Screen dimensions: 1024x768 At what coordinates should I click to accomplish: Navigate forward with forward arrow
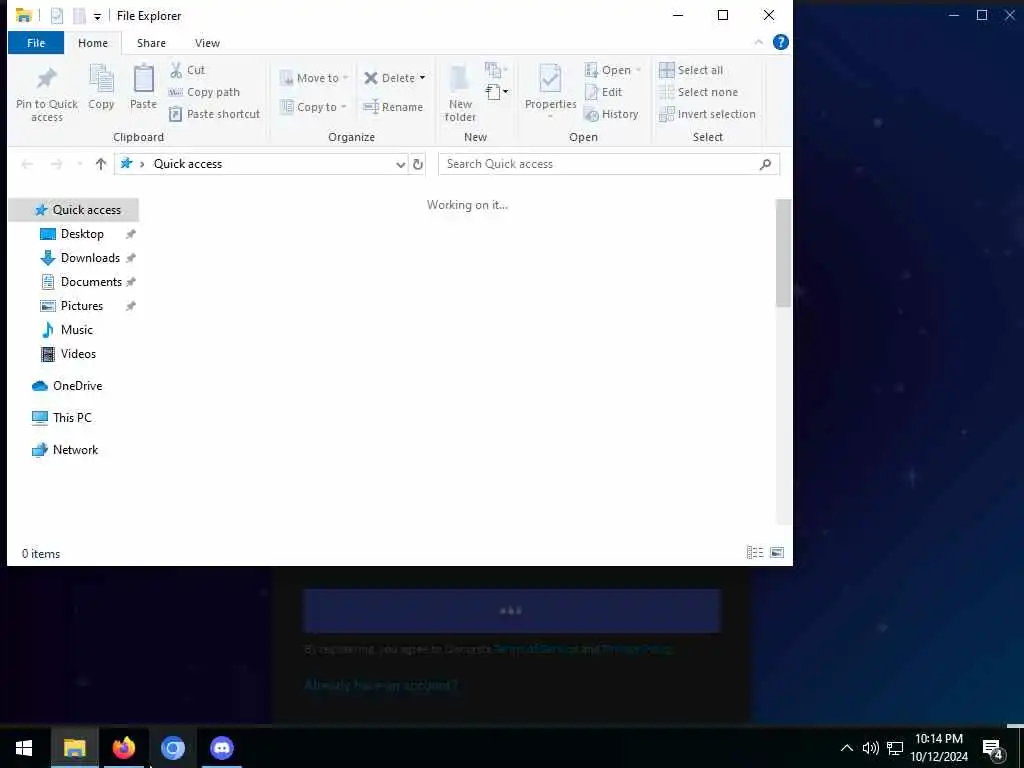(x=56, y=164)
